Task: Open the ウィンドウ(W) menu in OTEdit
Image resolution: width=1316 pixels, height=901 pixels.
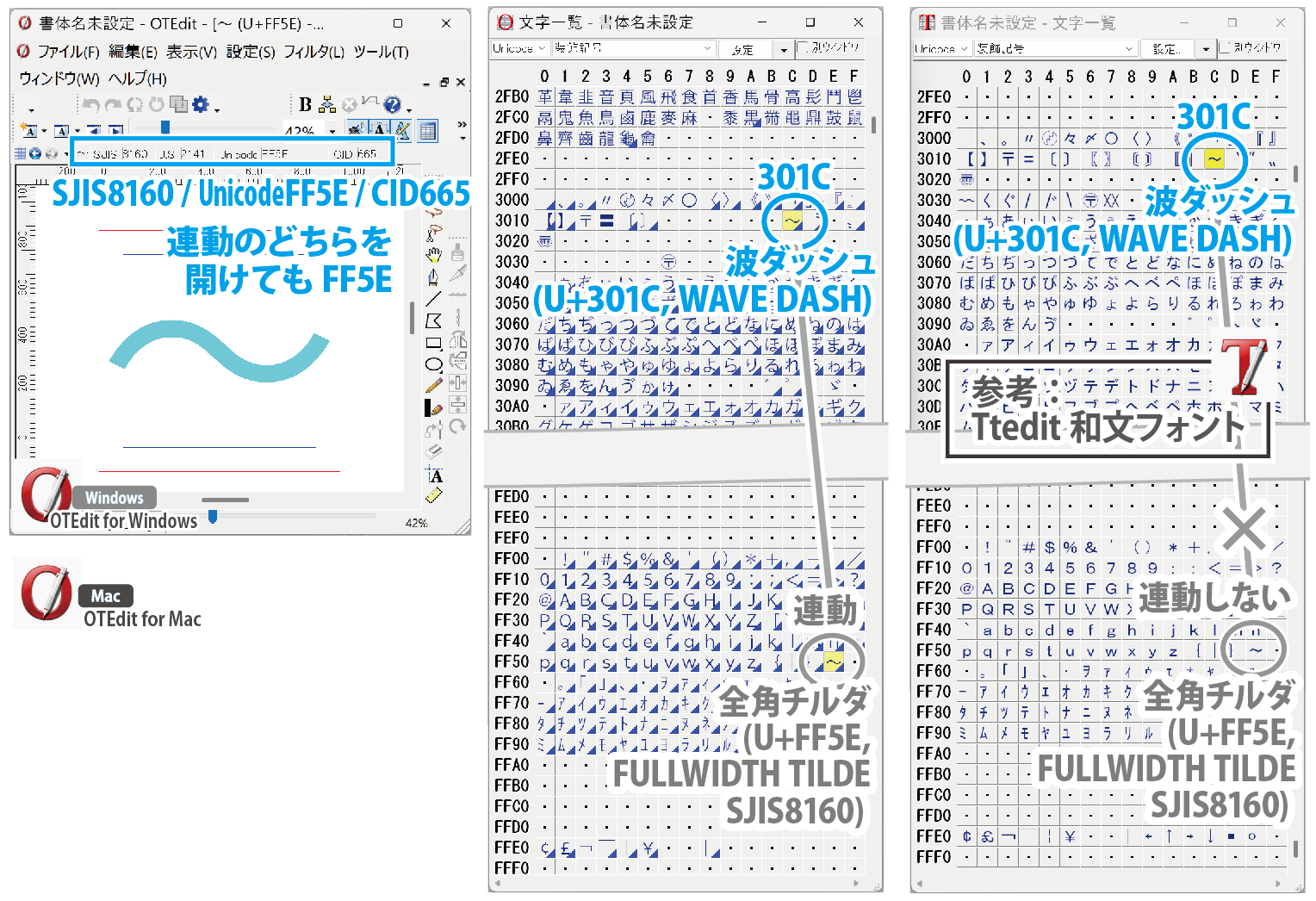Action: pyautogui.click(x=59, y=78)
